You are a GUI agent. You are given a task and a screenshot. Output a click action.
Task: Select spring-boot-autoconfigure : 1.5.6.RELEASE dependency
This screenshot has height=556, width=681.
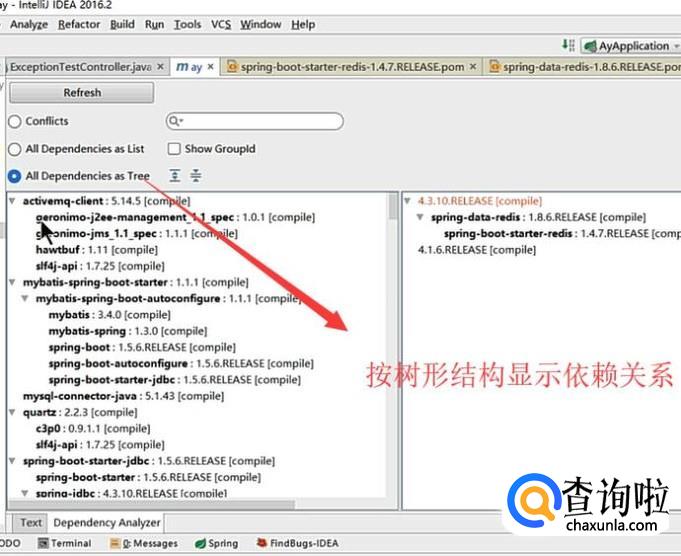(x=181, y=363)
